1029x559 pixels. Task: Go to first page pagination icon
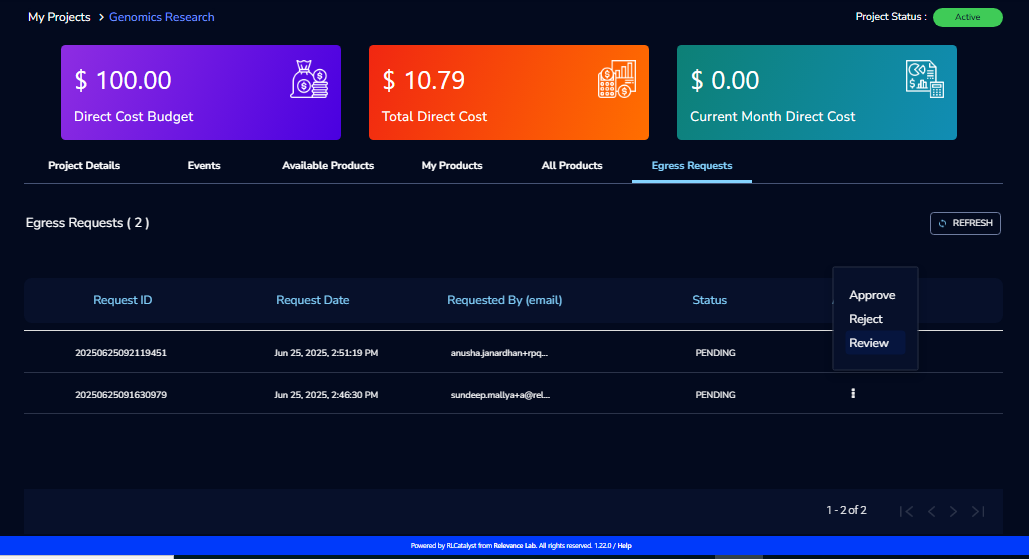906,511
